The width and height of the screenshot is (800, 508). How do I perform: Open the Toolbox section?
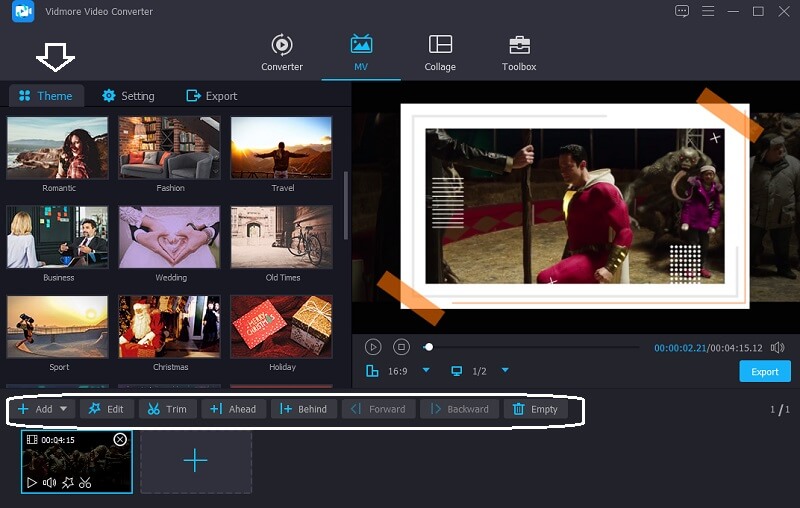click(x=519, y=53)
